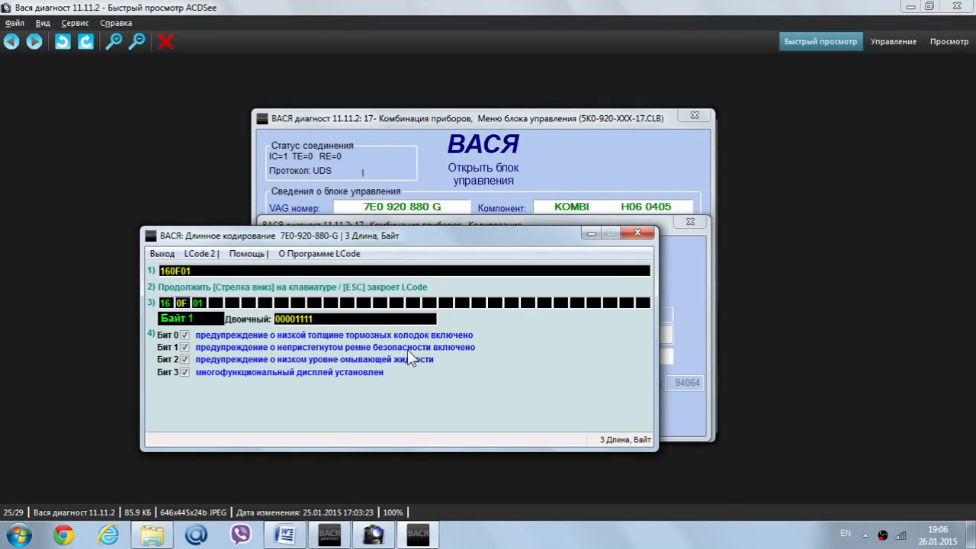Click the coding field showing 160F01

click(x=404, y=271)
